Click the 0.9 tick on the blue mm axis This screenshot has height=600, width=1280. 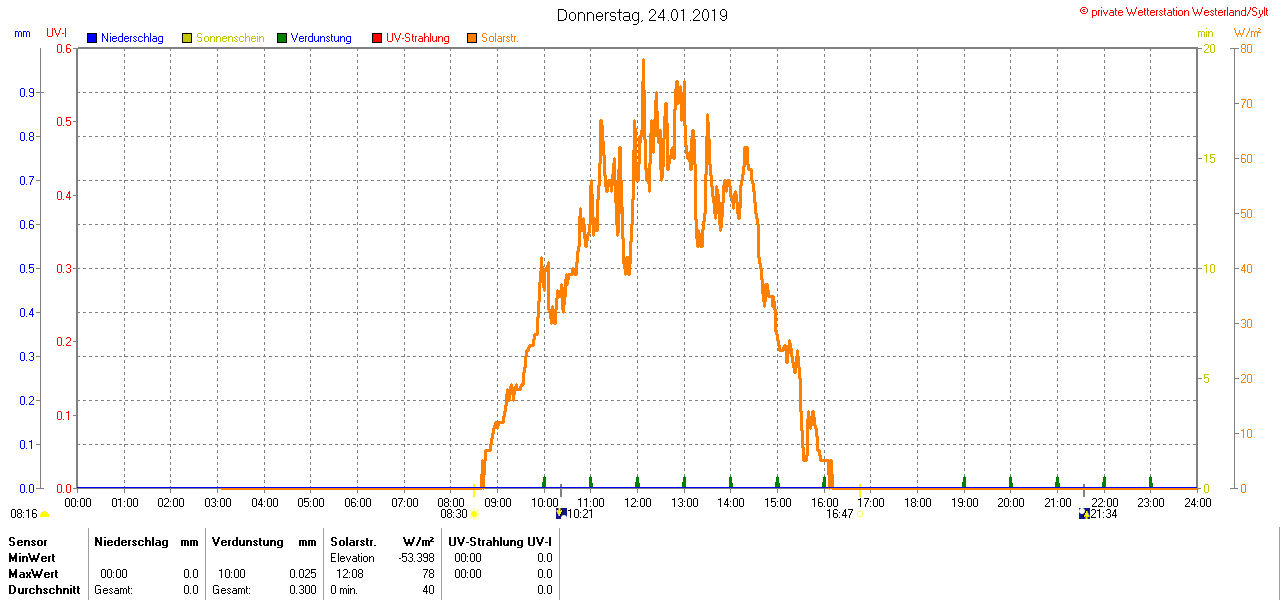[x=27, y=92]
